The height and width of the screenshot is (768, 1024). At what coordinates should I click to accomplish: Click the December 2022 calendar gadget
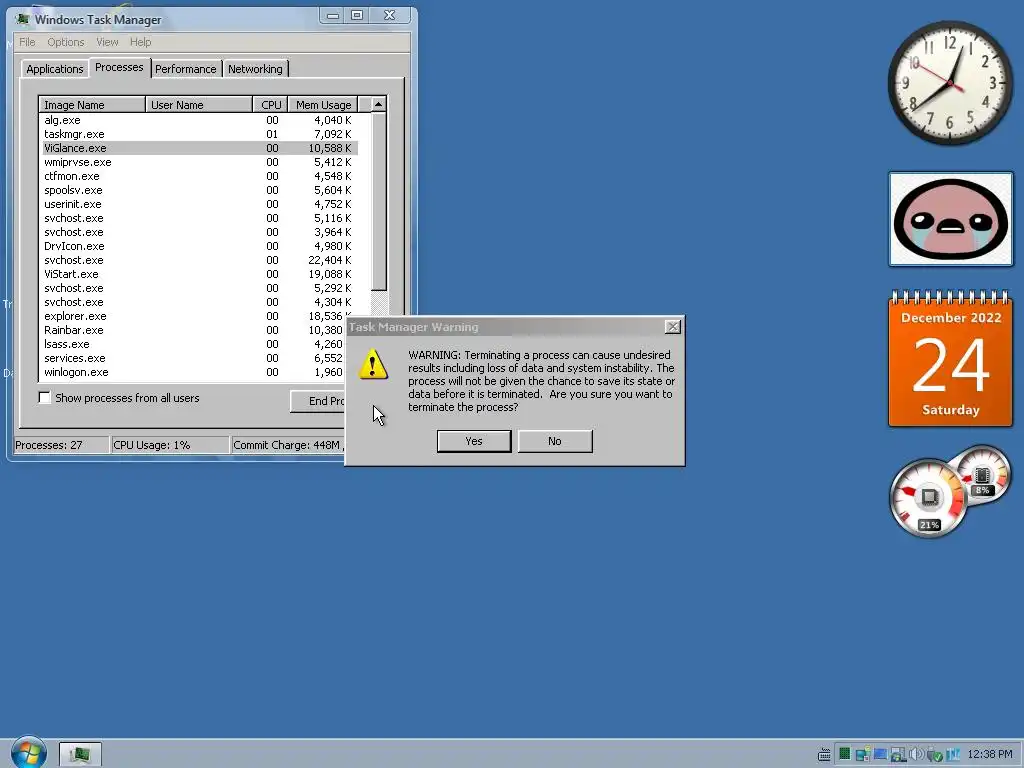click(950, 359)
